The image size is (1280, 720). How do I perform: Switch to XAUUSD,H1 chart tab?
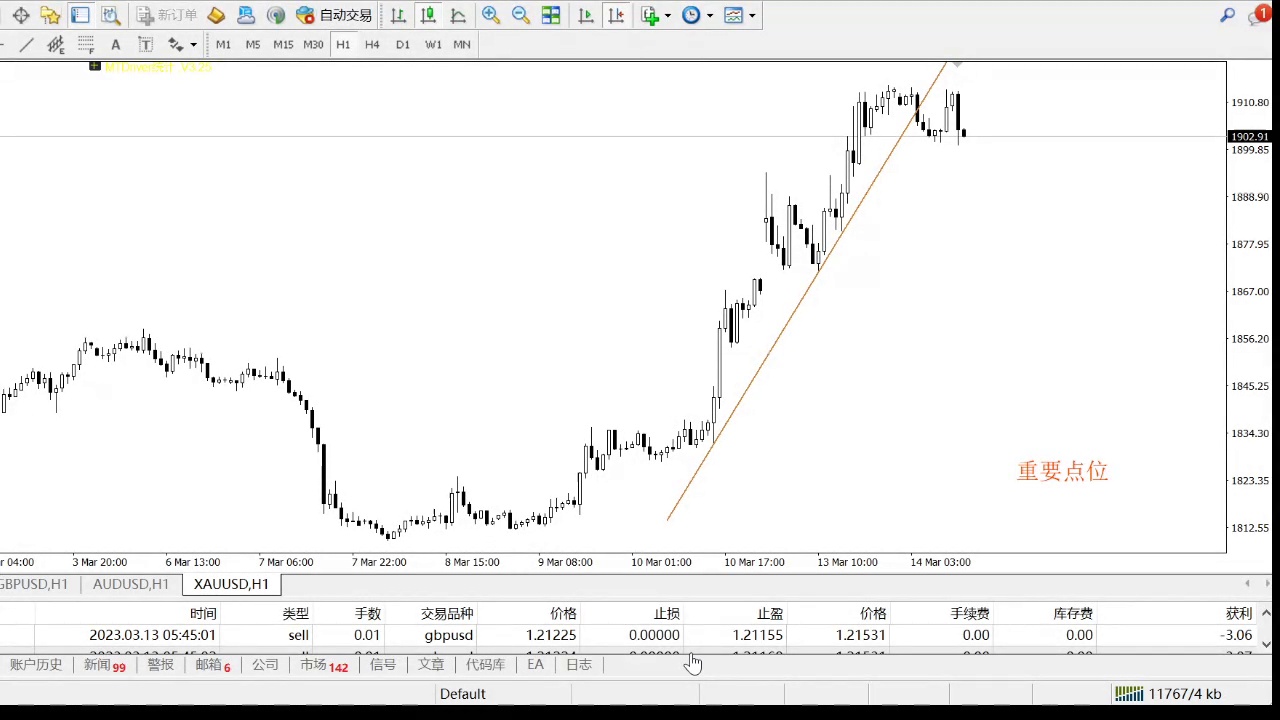(x=231, y=584)
